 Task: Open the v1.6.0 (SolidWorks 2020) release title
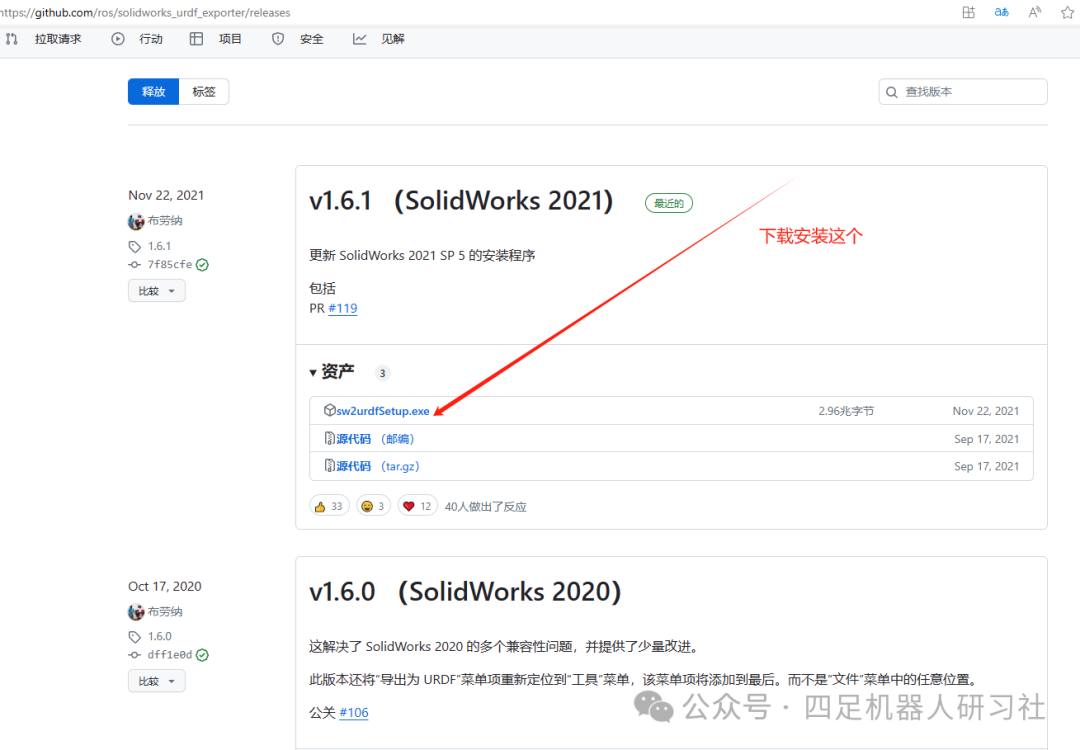pyautogui.click(x=465, y=592)
